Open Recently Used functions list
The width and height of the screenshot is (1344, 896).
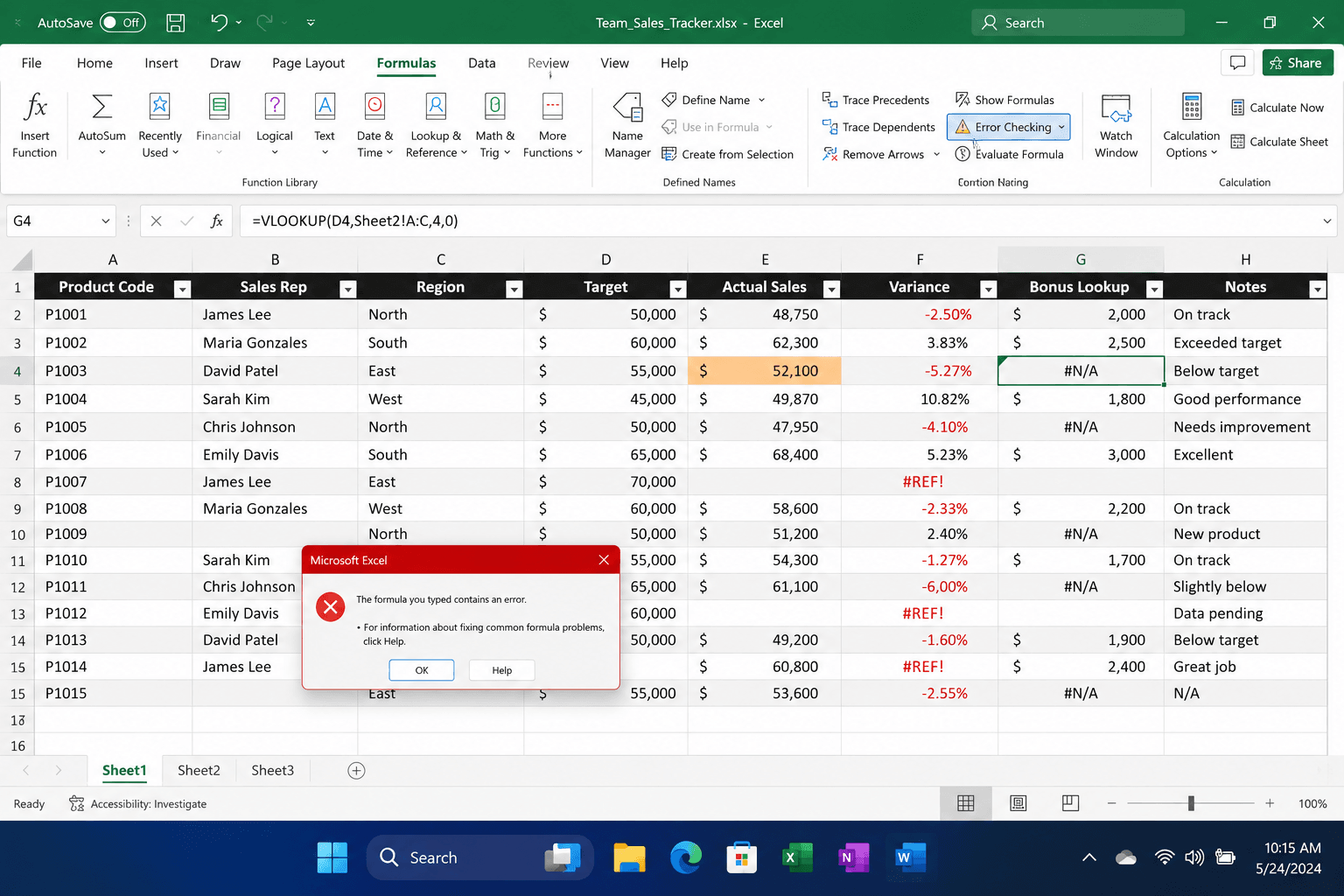tap(160, 125)
